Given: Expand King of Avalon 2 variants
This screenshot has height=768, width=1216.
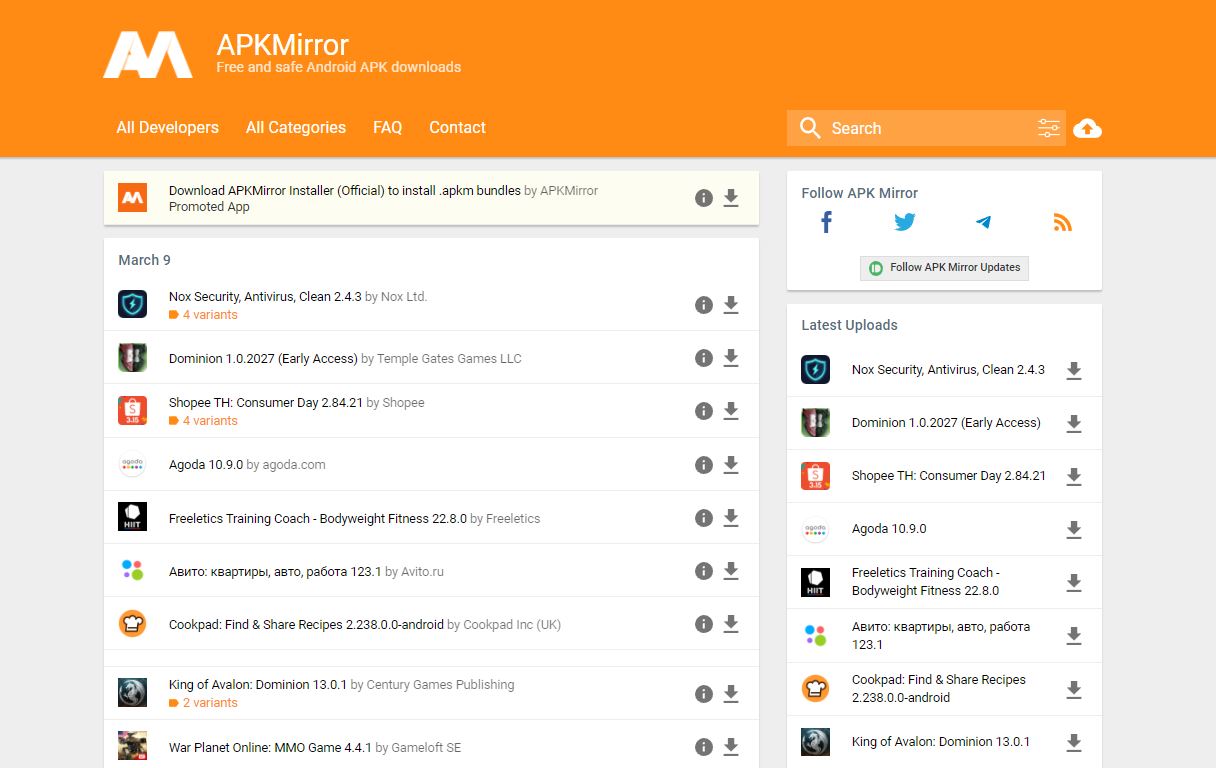Looking at the screenshot, I should tap(203, 703).
